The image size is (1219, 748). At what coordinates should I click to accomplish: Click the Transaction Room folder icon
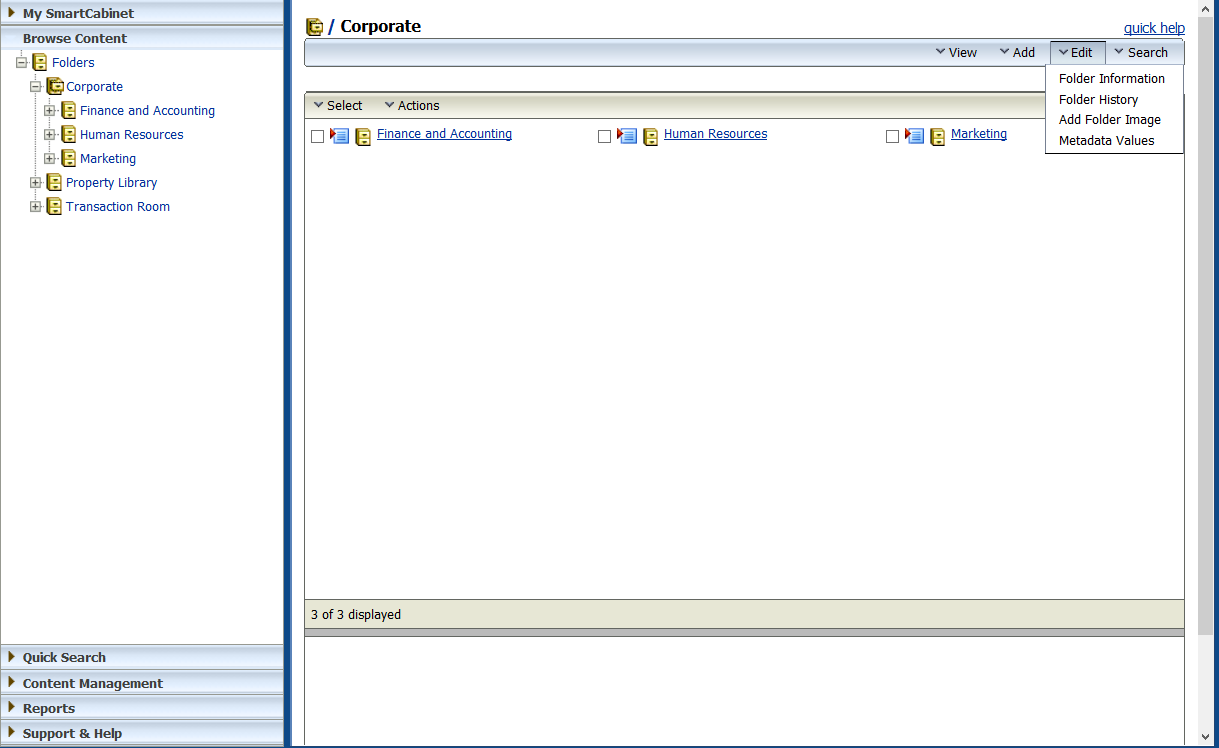(x=53, y=206)
